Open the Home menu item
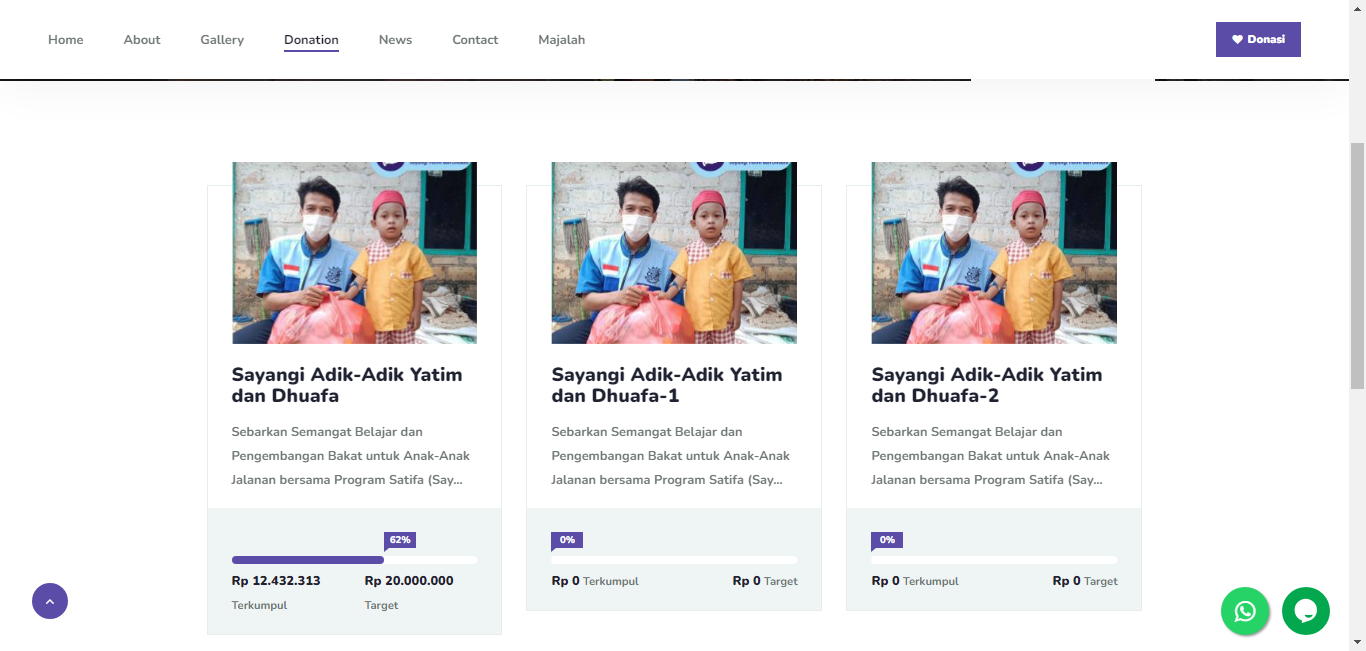This screenshot has height=651, width=1366. [x=66, y=40]
